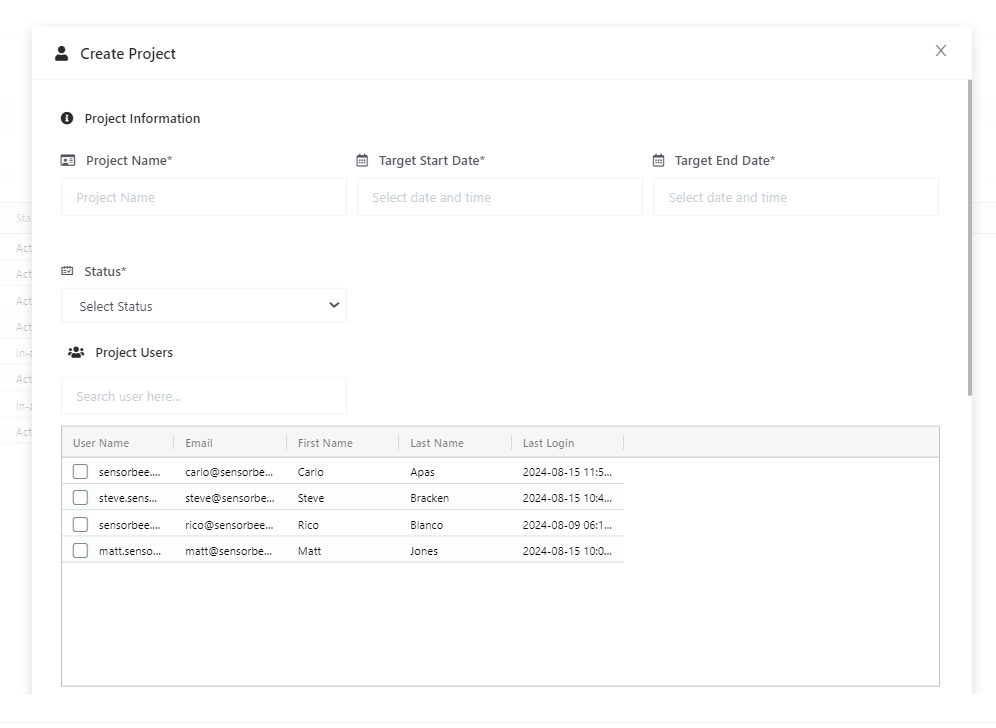Select Steve Bracken's checkbox
996x728 pixels.
click(80, 497)
